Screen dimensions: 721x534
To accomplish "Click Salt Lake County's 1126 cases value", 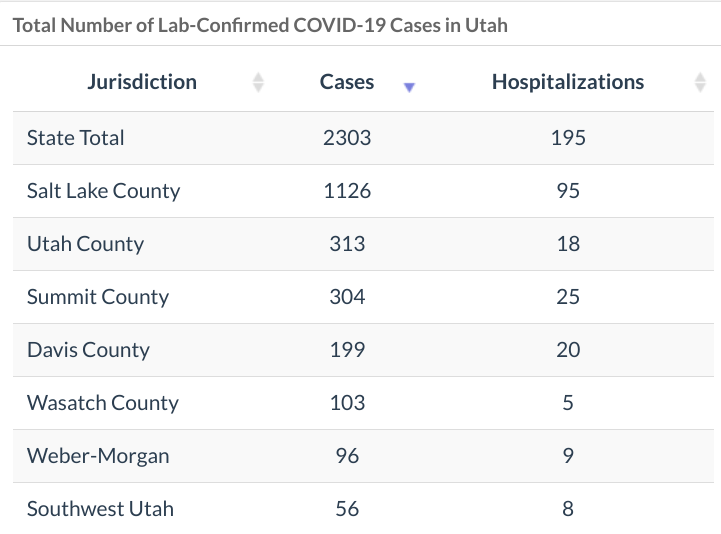I will 347,191.
